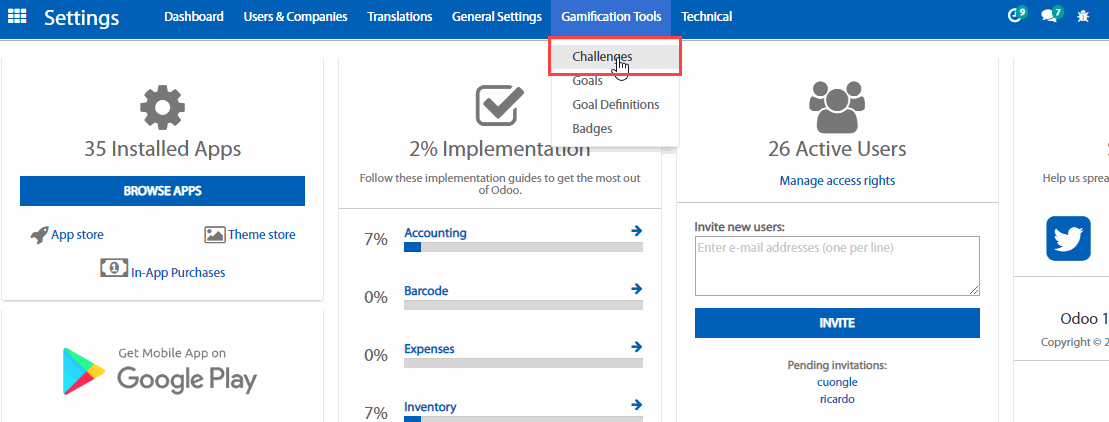The width and height of the screenshot is (1109, 422).
Task: Choose Goal Definitions menu entry
Action: [x=615, y=105]
